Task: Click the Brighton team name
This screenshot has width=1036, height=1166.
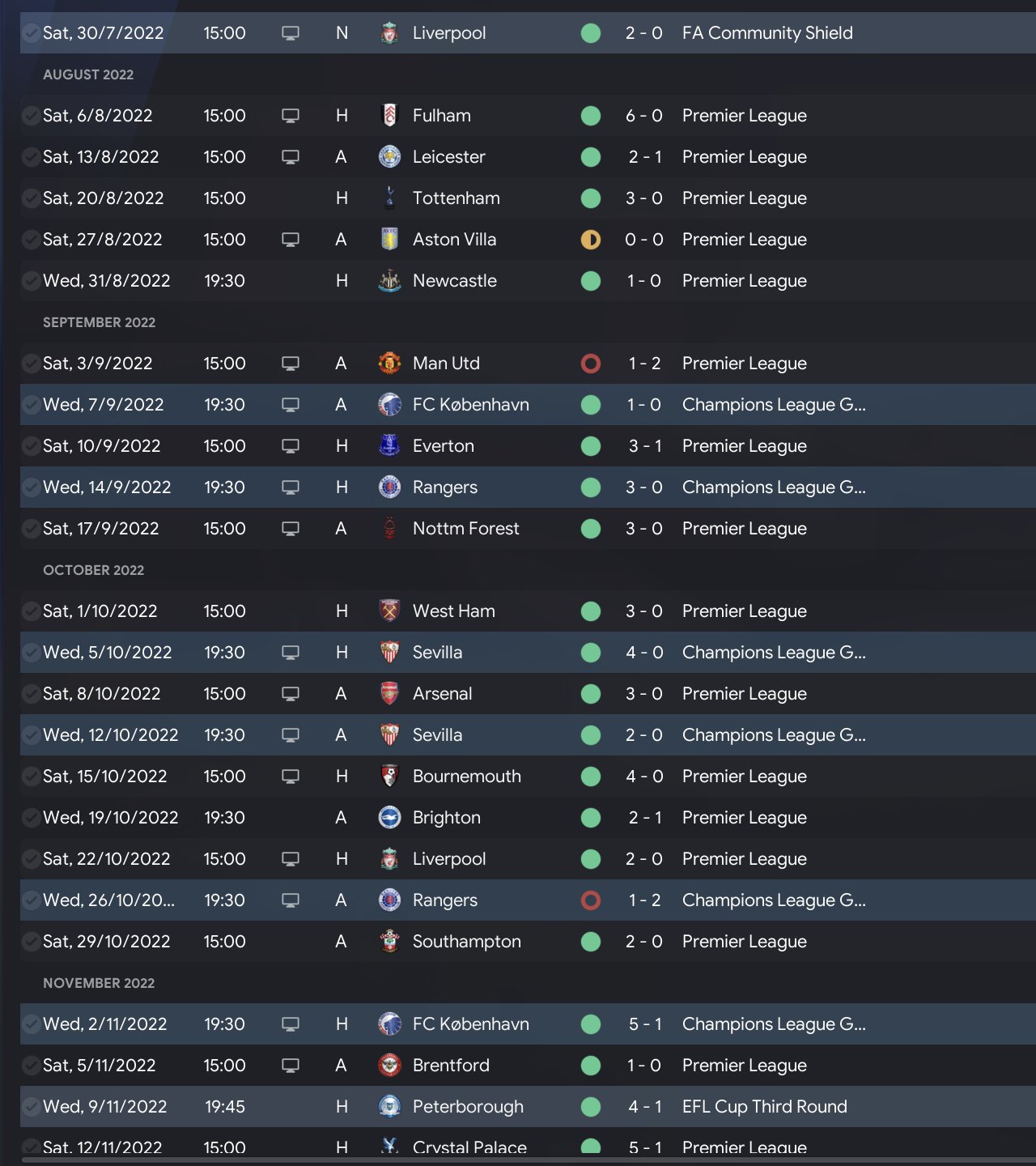Action: [x=446, y=818]
